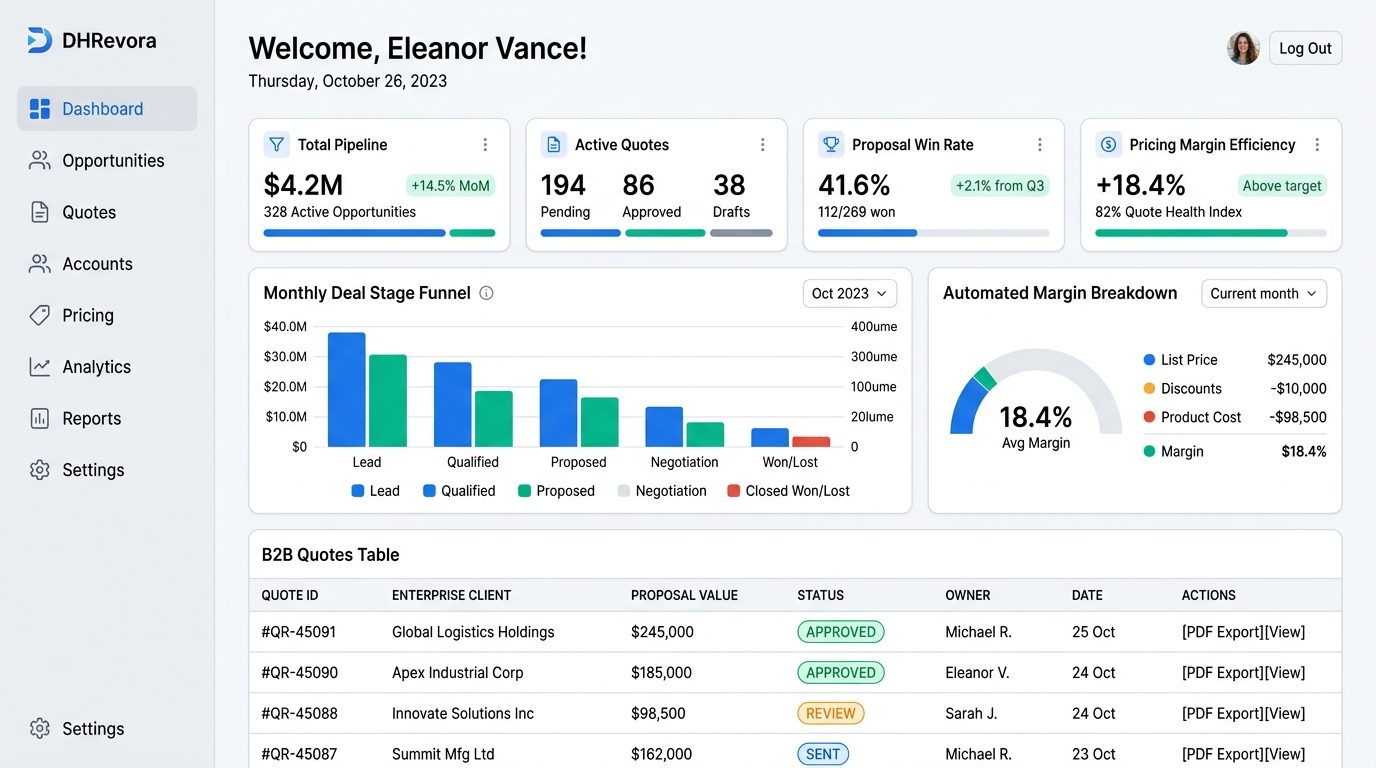Click the Above target badge
The image size is (1376, 768).
[x=1282, y=186]
